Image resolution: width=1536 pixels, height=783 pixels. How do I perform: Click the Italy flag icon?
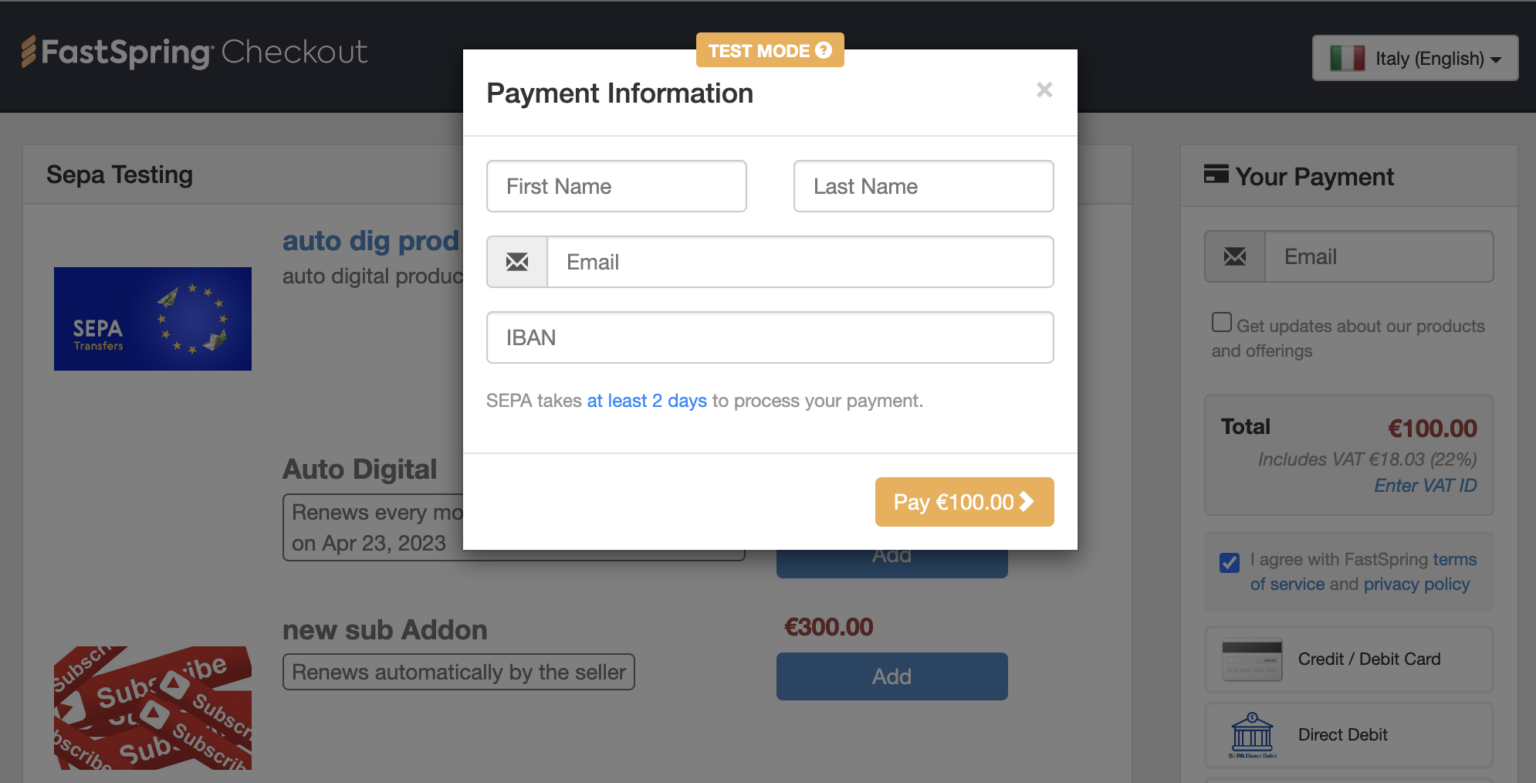tap(1350, 58)
